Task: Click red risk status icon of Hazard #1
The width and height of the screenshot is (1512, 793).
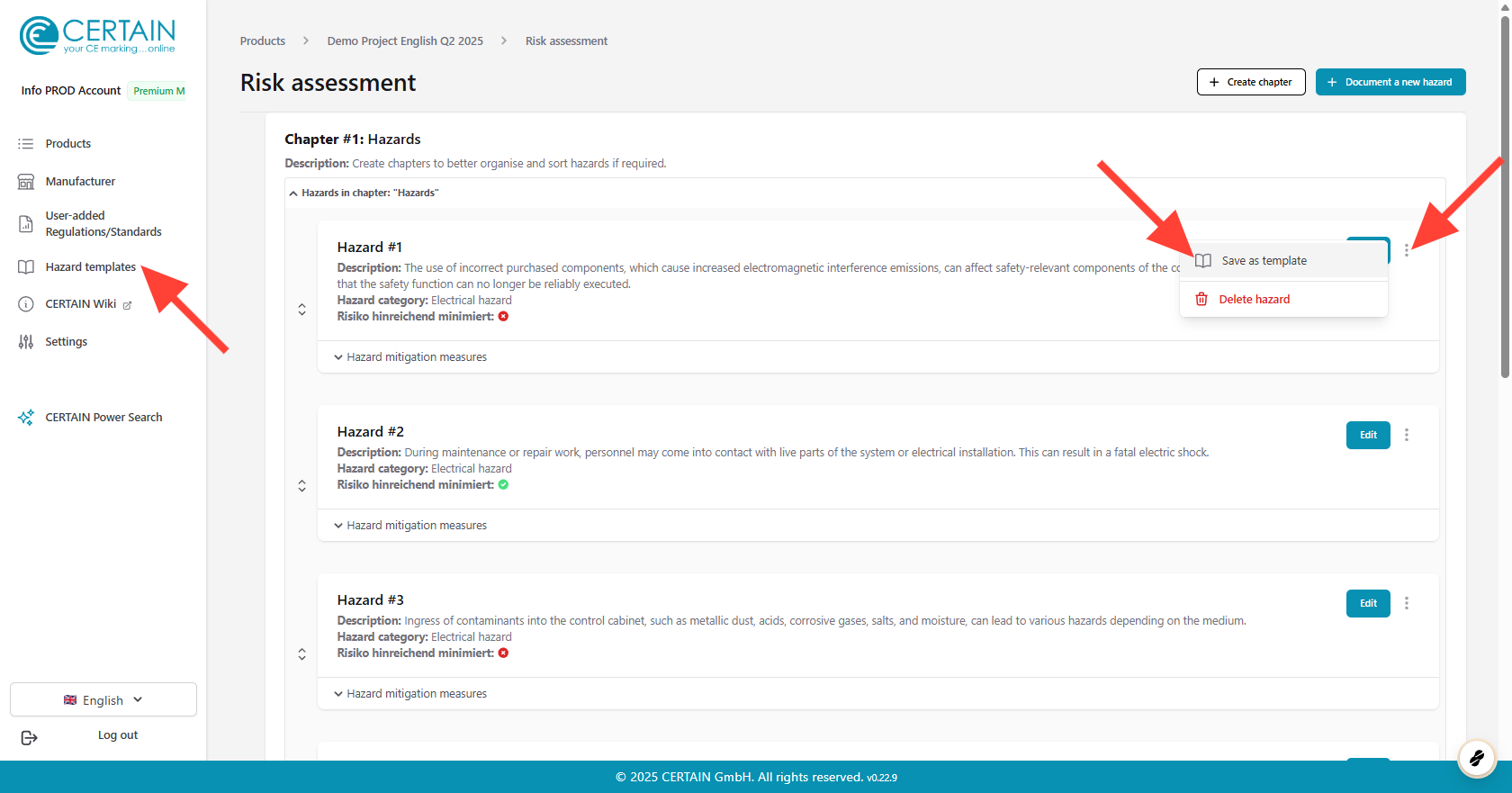Action: [x=504, y=317]
